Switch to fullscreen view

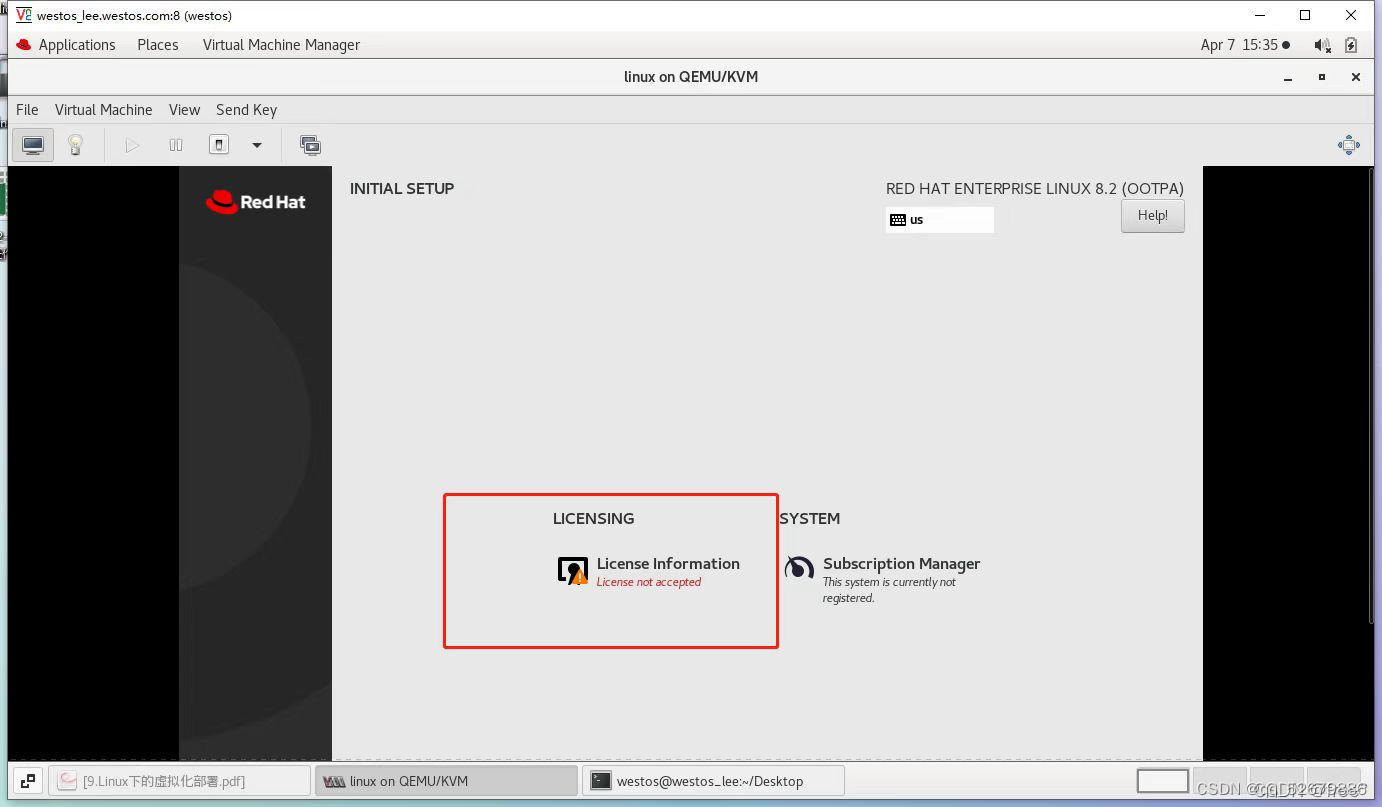(x=1349, y=145)
